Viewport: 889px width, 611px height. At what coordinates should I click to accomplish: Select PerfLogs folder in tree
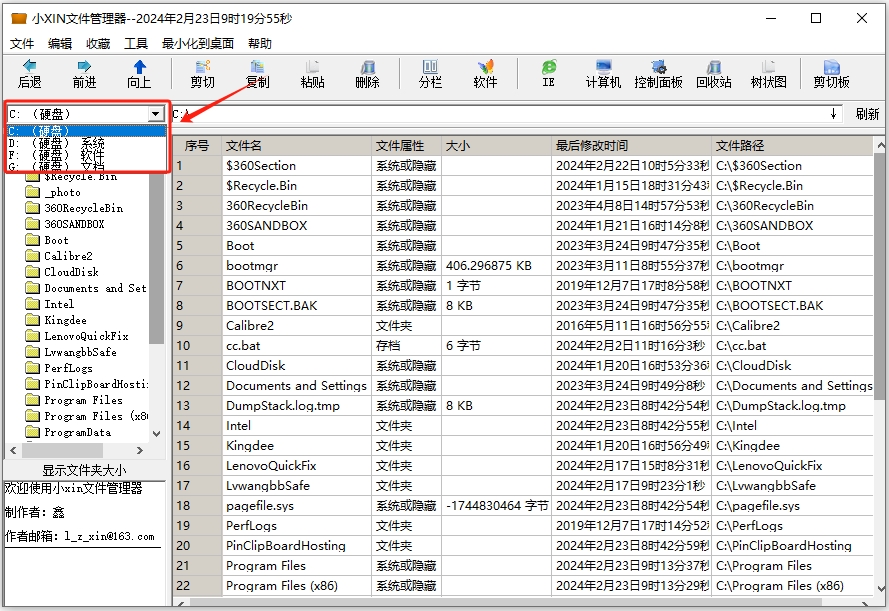68,368
